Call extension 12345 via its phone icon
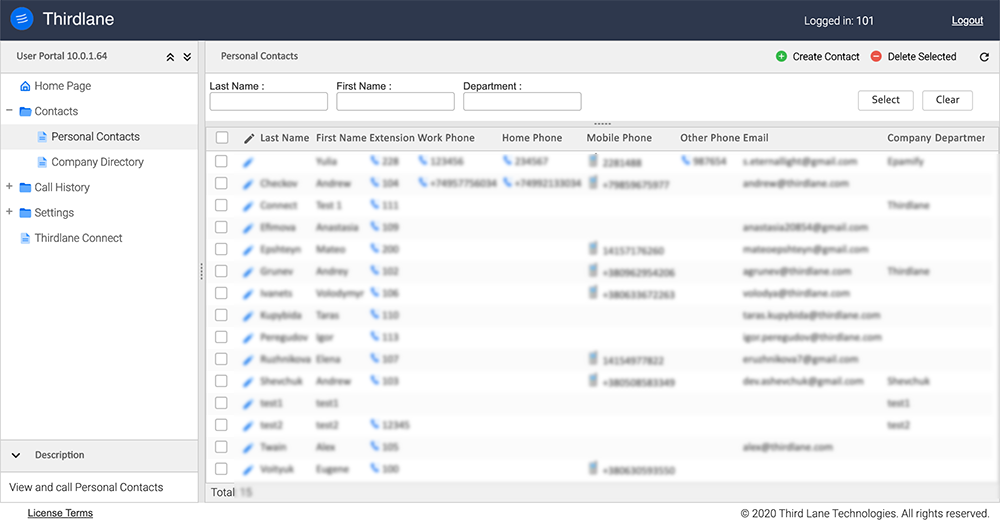The image size is (1000, 524). 374,424
